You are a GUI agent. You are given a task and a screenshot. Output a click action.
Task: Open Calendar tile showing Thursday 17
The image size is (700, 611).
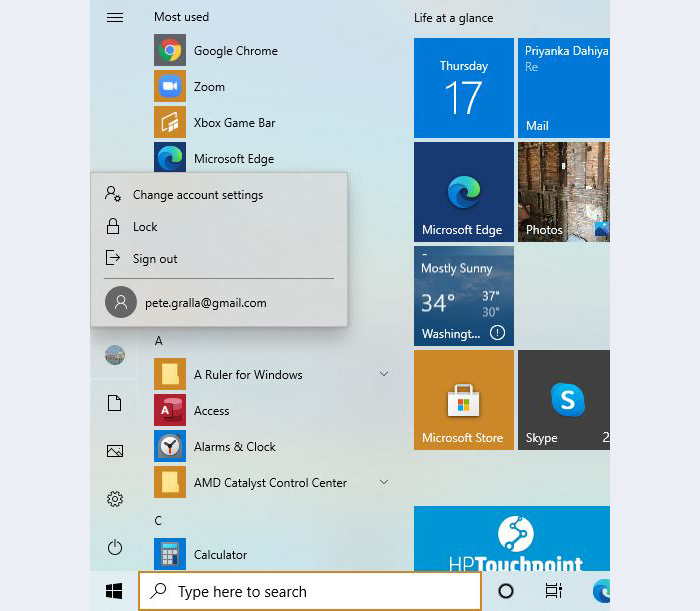click(x=464, y=88)
